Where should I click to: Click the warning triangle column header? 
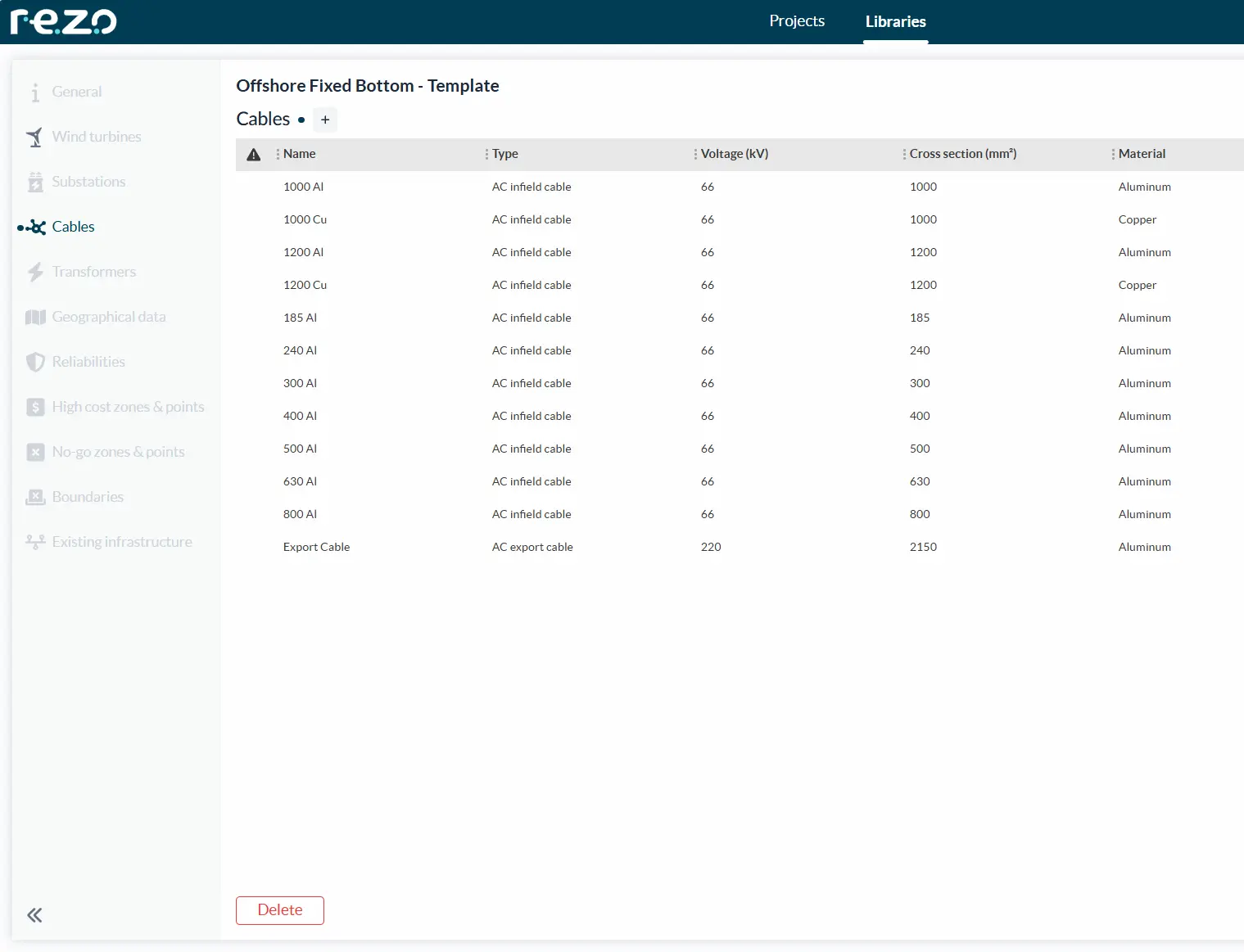253,154
